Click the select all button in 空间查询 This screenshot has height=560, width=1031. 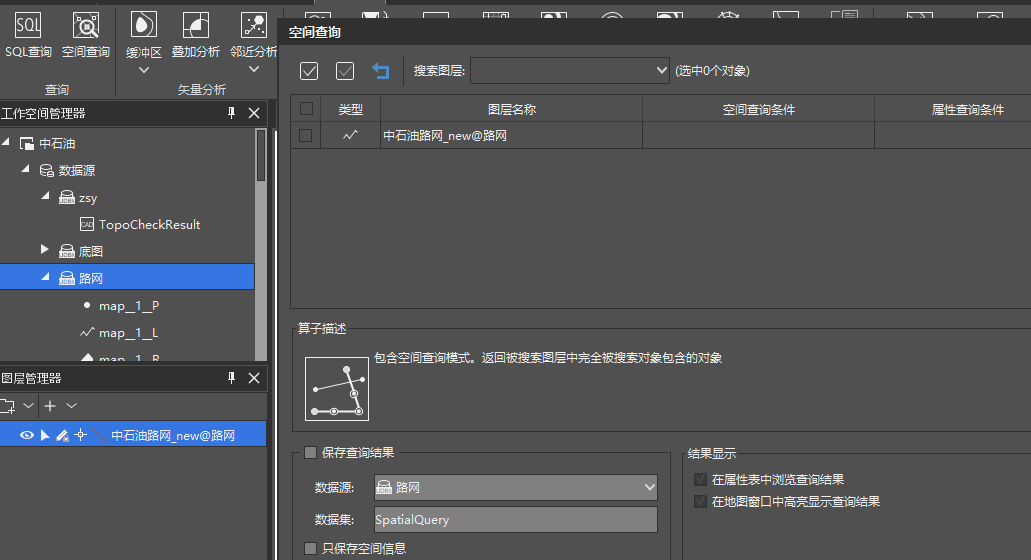point(309,70)
